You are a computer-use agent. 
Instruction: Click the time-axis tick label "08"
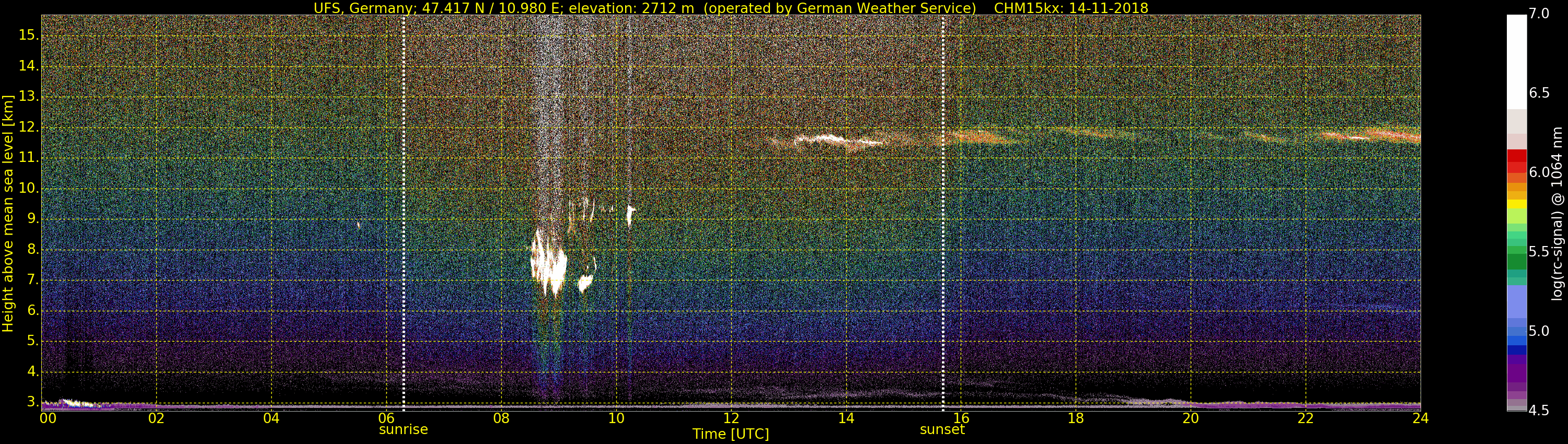[501, 418]
